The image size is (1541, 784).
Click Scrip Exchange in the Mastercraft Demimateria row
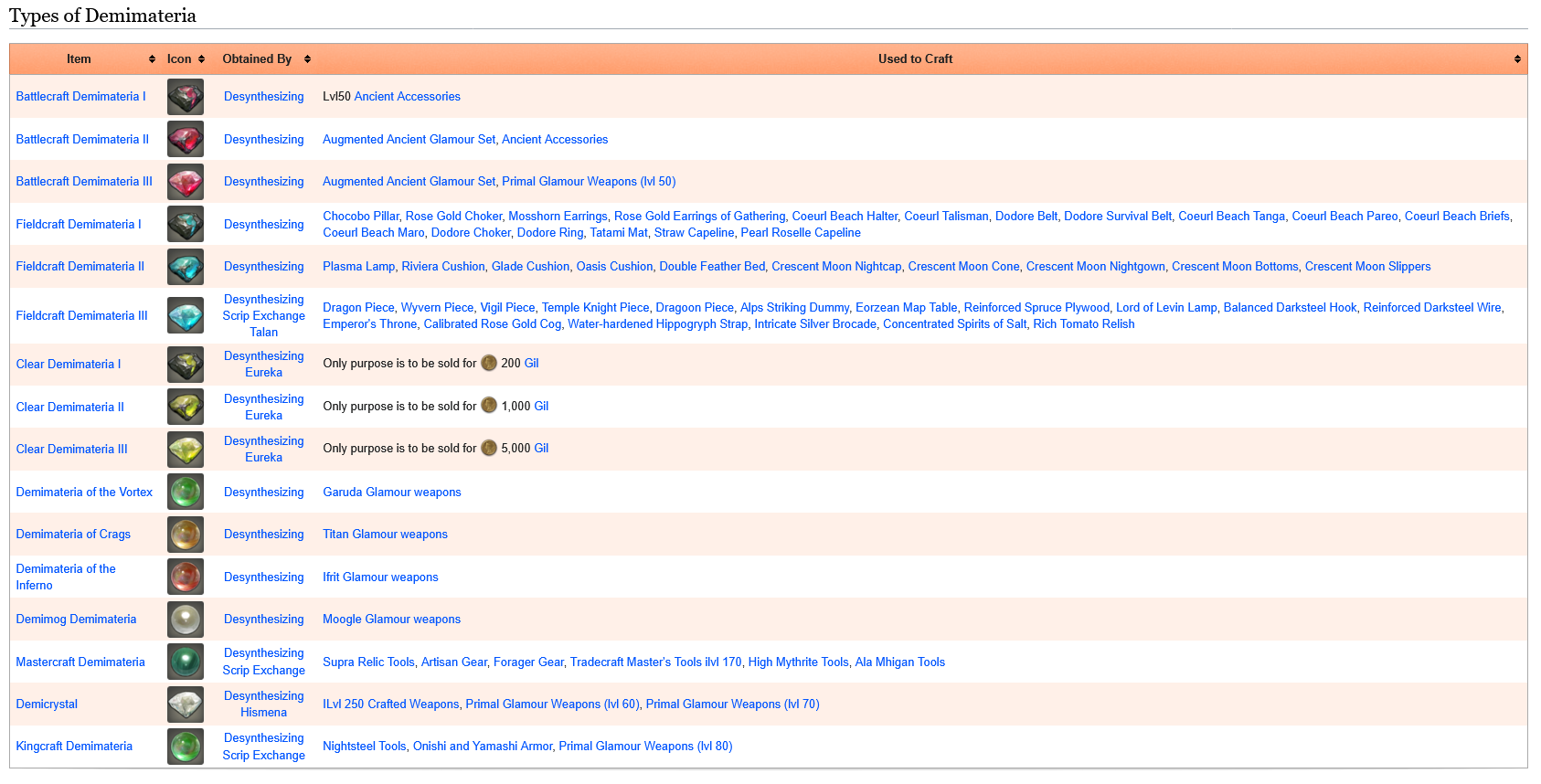pyautogui.click(x=264, y=671)
